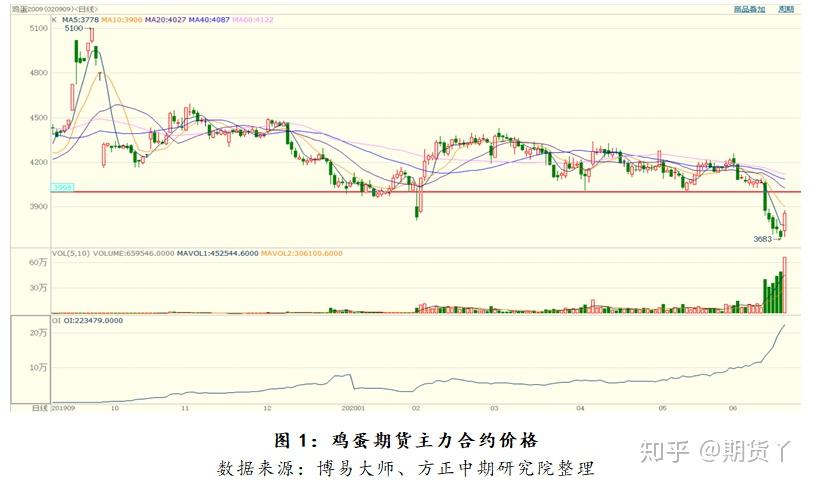814x484 pixels.
Task: Click the 知乎 @期货丫 watermark
Action: (x=716, y=451)
